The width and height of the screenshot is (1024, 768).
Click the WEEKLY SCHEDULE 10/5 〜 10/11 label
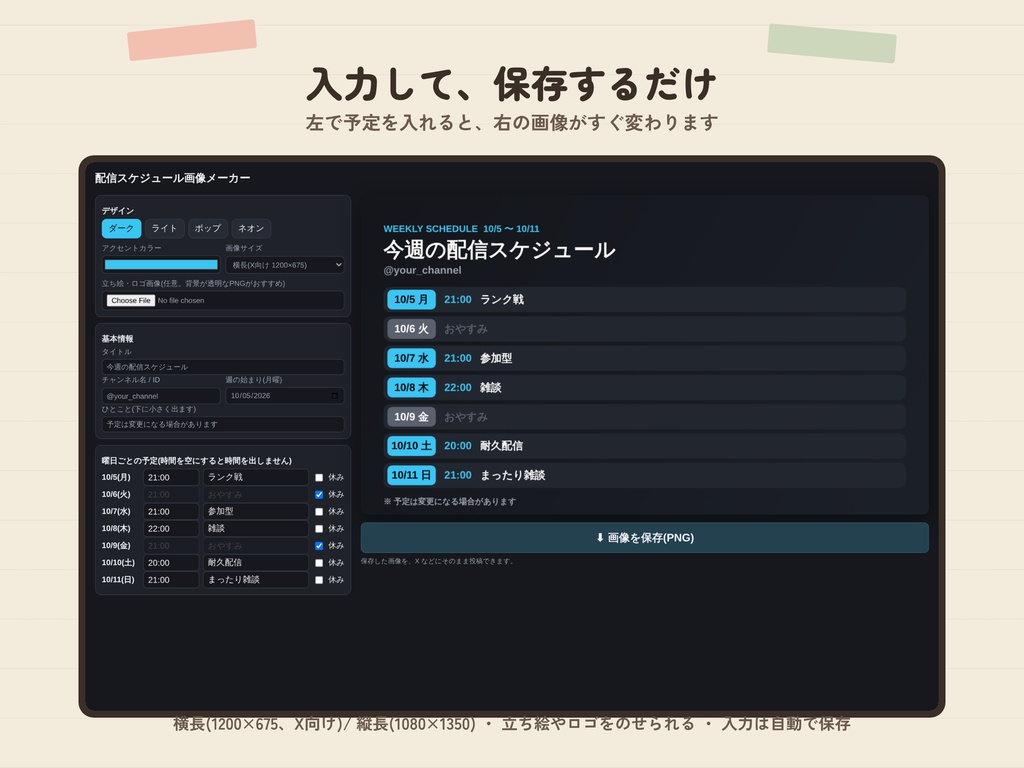461,229
